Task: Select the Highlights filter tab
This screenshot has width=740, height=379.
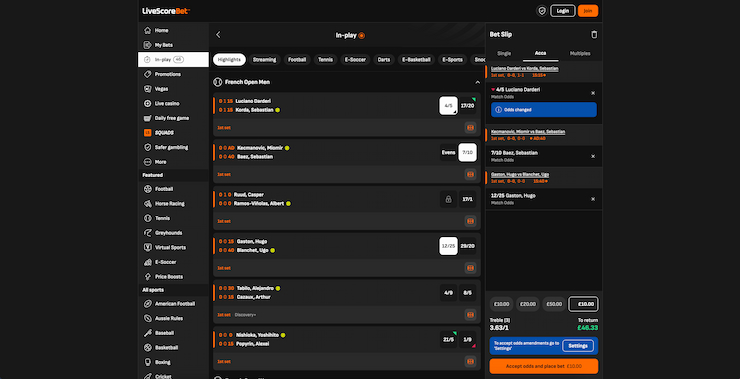Action: [229, 59]
